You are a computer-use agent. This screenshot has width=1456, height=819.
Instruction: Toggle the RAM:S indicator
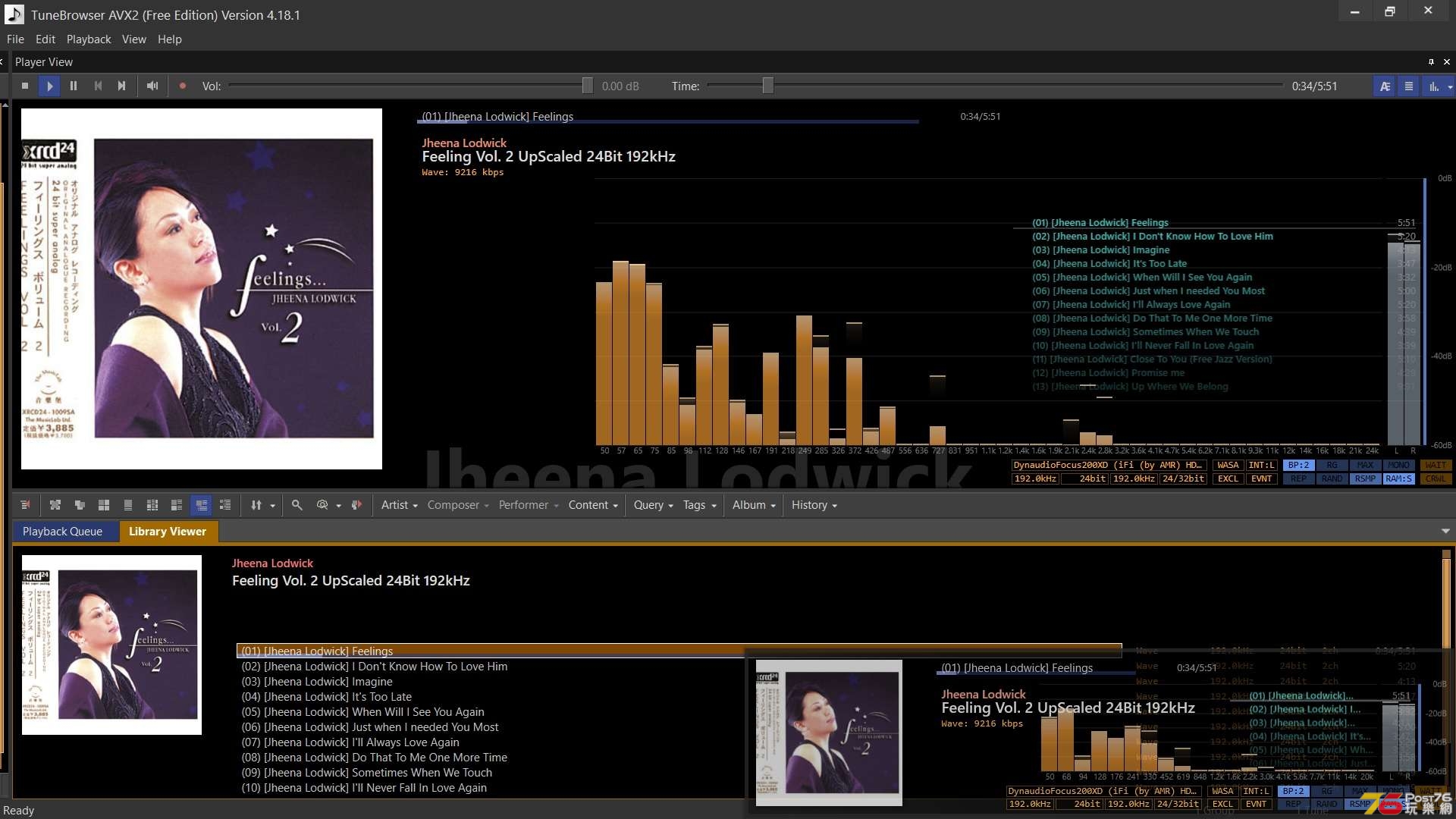click(x=1398, y=479)
